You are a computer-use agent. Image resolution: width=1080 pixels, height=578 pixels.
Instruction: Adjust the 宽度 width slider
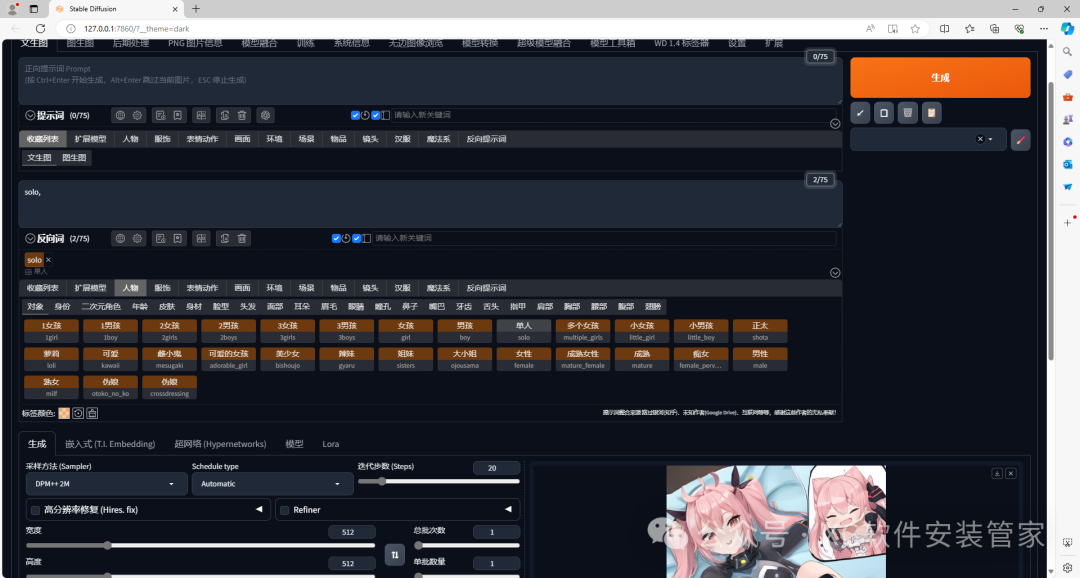pos(200,546)
